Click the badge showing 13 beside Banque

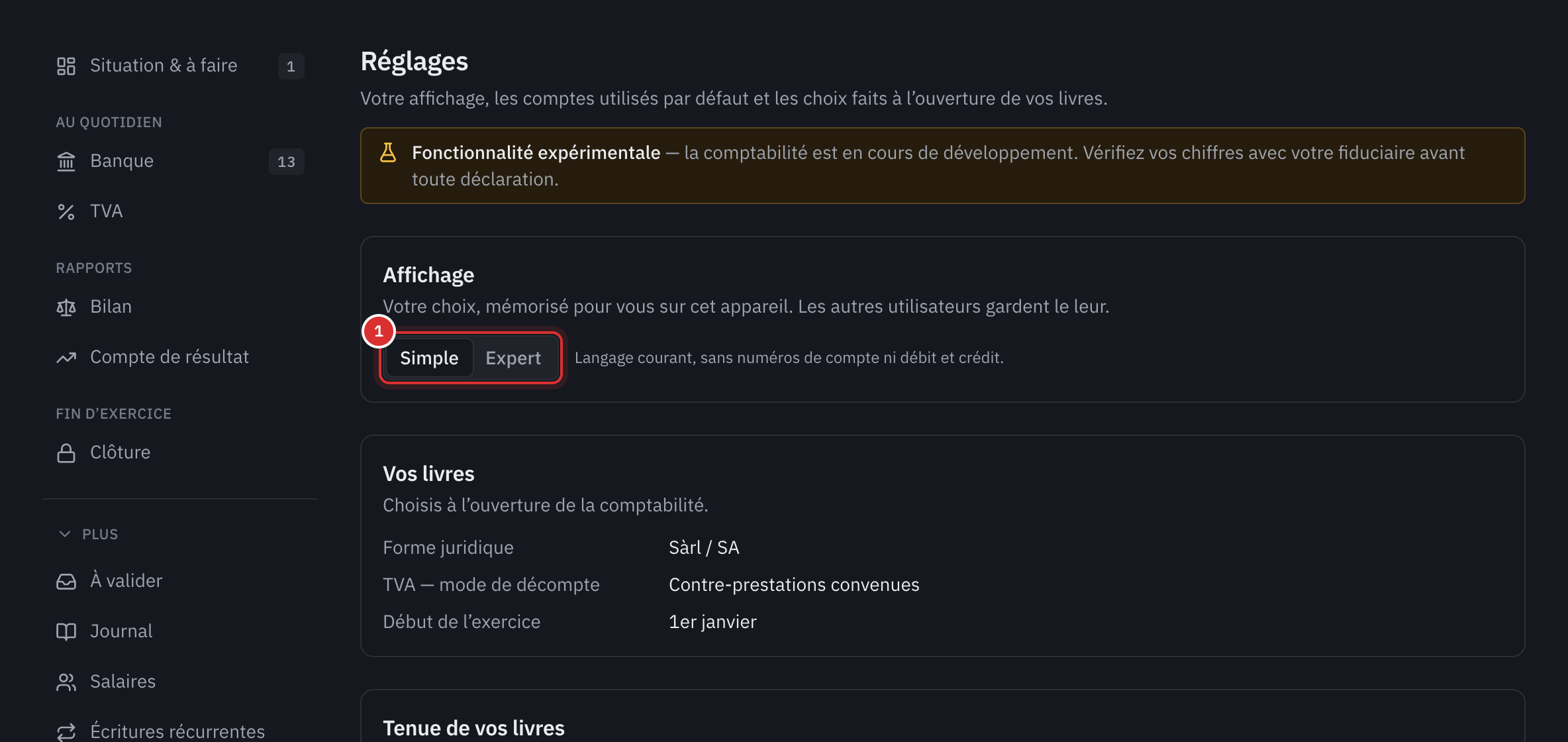[286, 162]
